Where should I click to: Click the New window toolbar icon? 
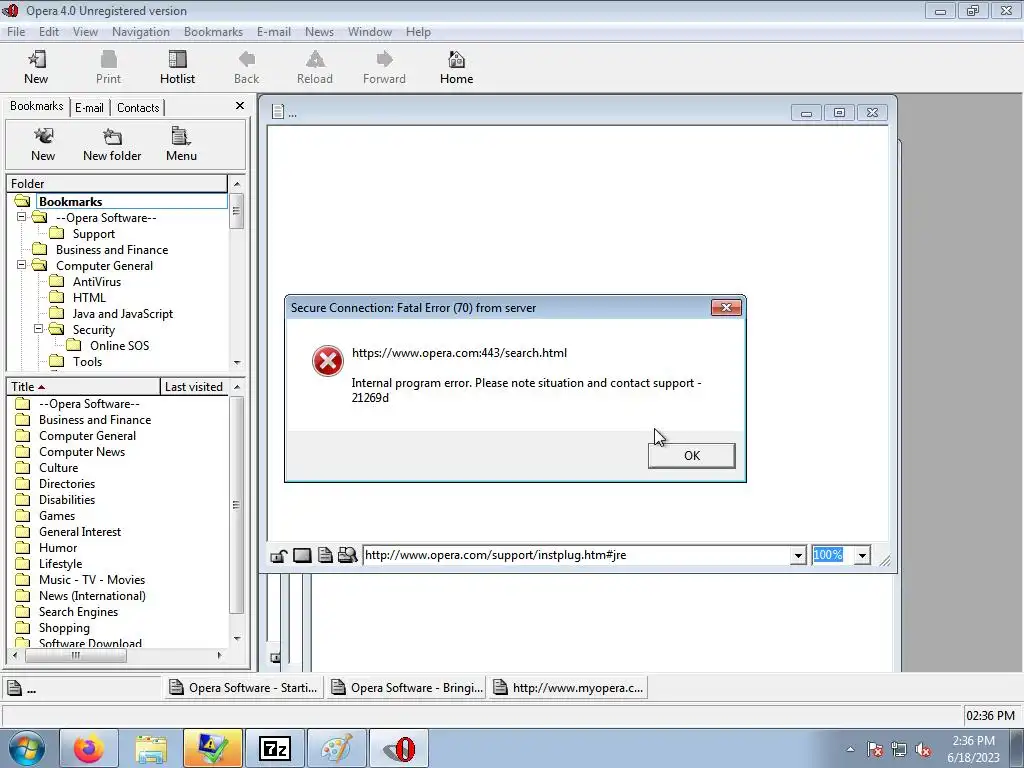click(37, 60)
